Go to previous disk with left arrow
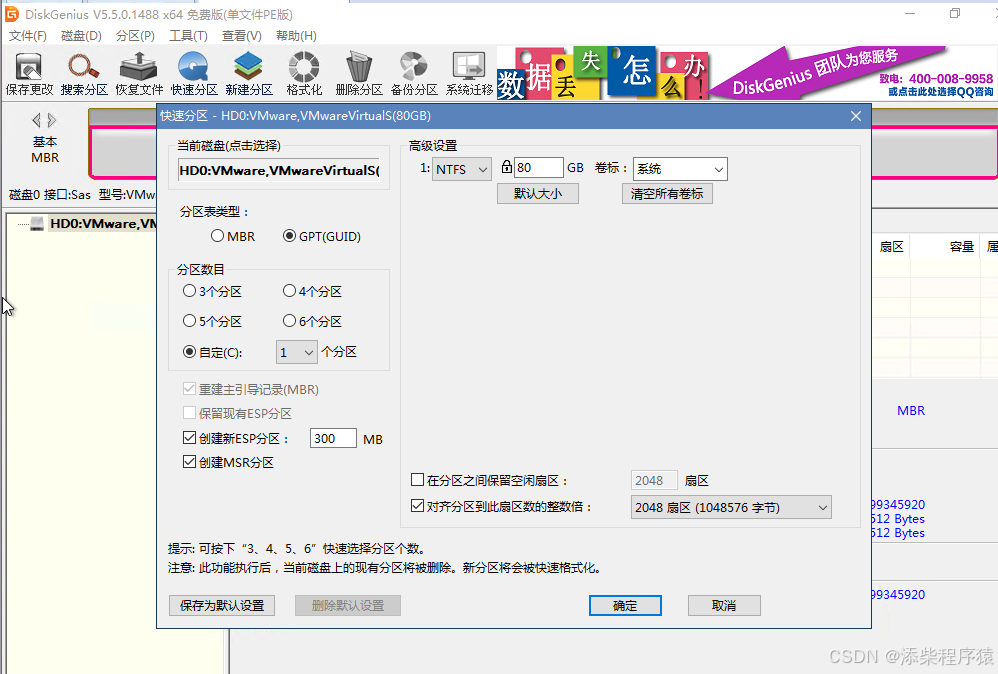Viewport: 998px width, 674px height. [x=36, y=120]
